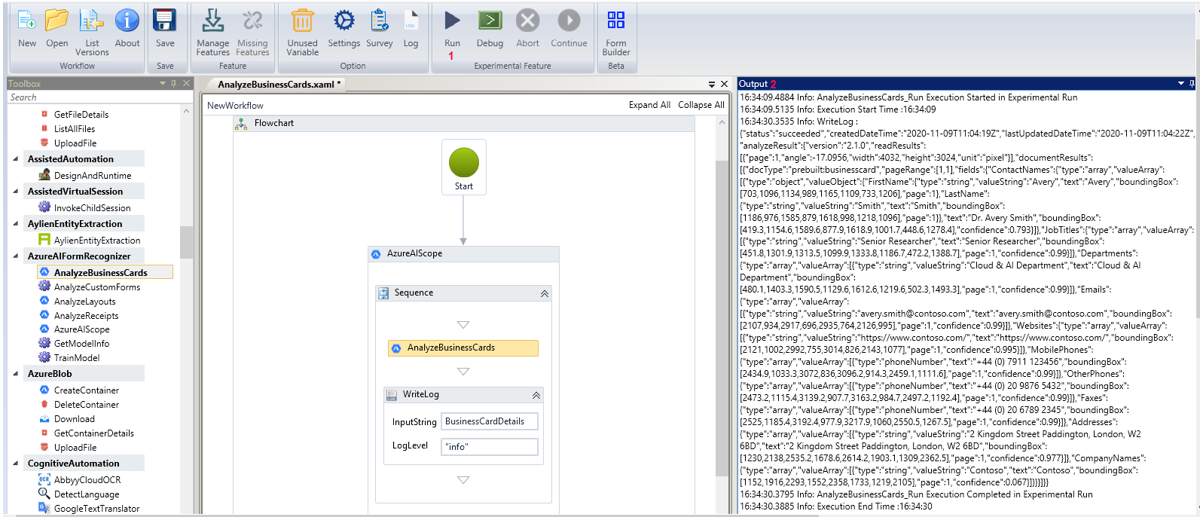The width and height of the screenshot is (1203, 520).
Task: Save the workflow using the Save icon
Action: [165, 22]
